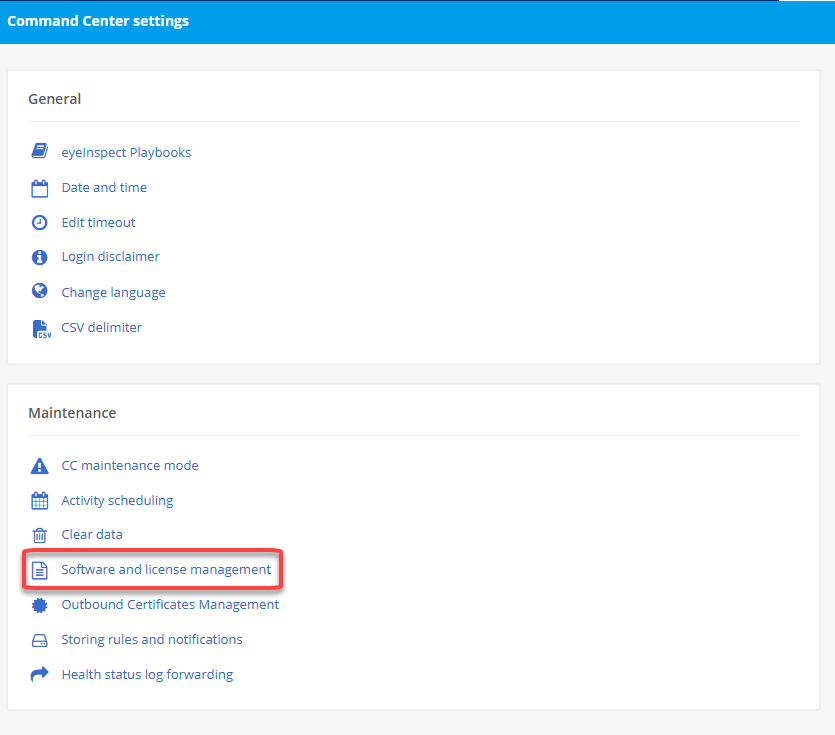Open Storing rules and notifications
Viewport: 835px width, 735px height.
pyautogui.click(x=152, y=640)
